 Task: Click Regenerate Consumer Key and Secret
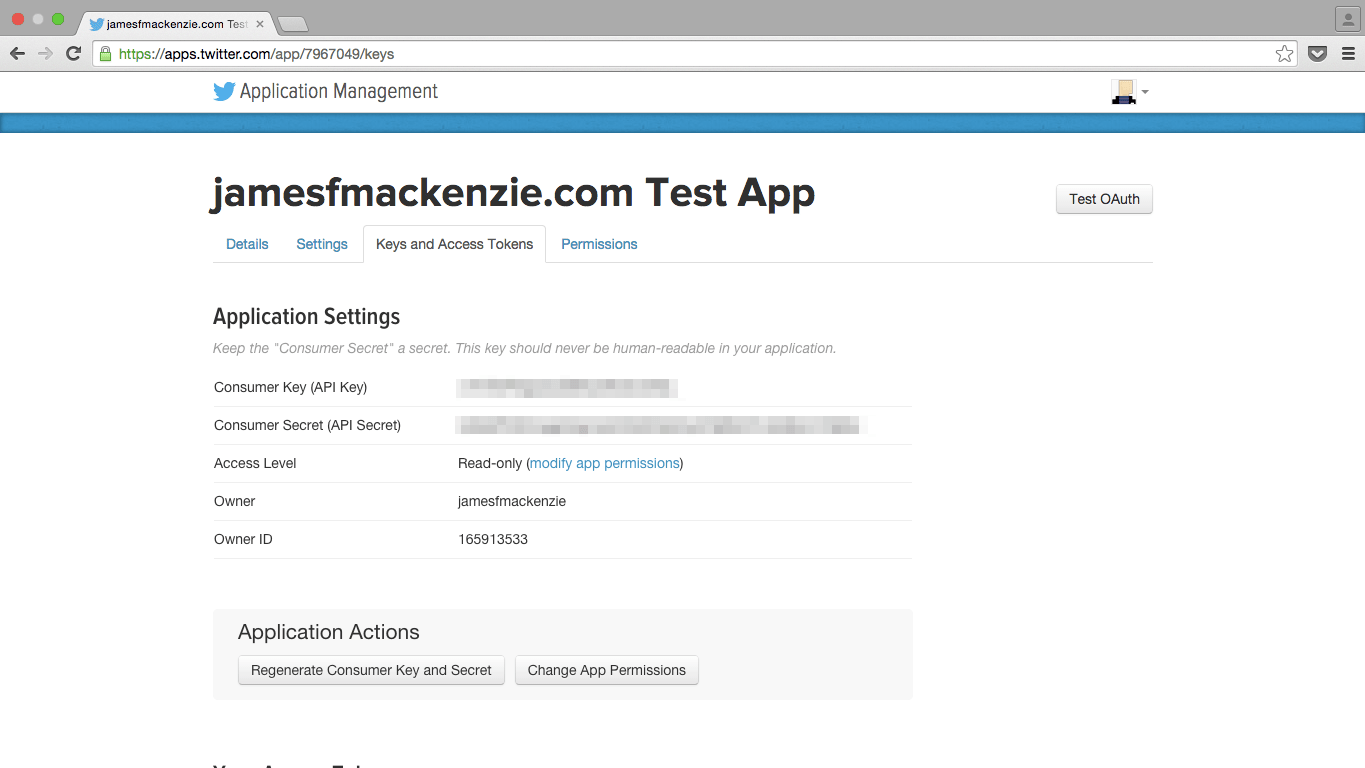[371, 670]
